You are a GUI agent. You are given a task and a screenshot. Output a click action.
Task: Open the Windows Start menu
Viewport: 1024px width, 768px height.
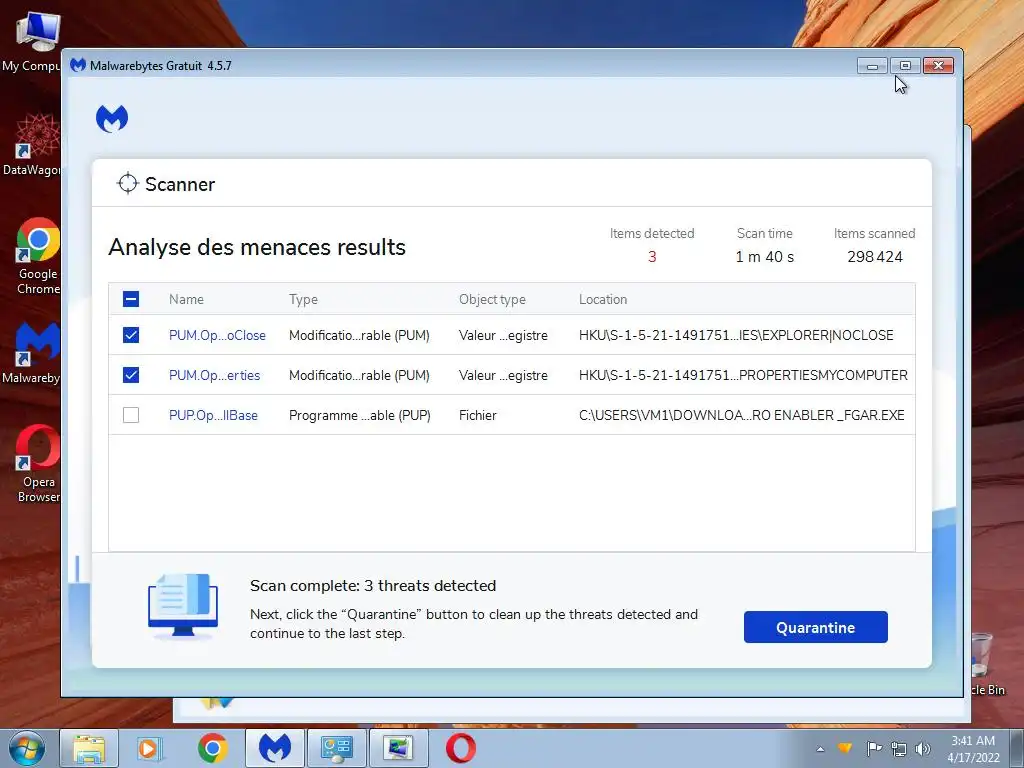27,748
